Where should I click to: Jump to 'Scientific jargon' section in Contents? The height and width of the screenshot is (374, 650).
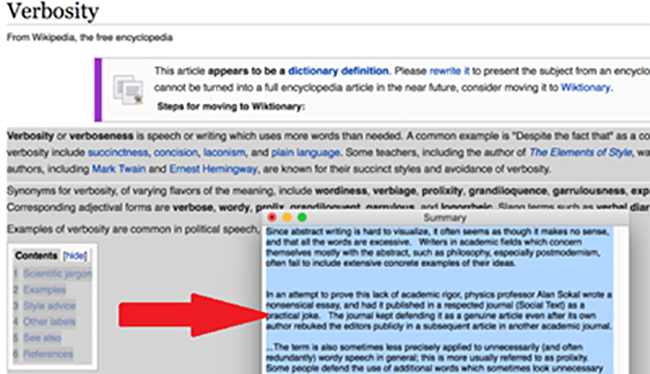pyautogui.click(x=57, y=274)
